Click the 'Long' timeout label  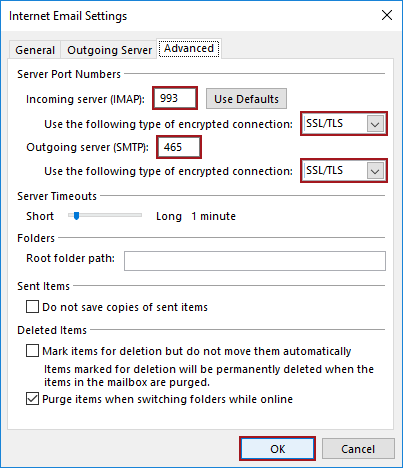point(169,216)
